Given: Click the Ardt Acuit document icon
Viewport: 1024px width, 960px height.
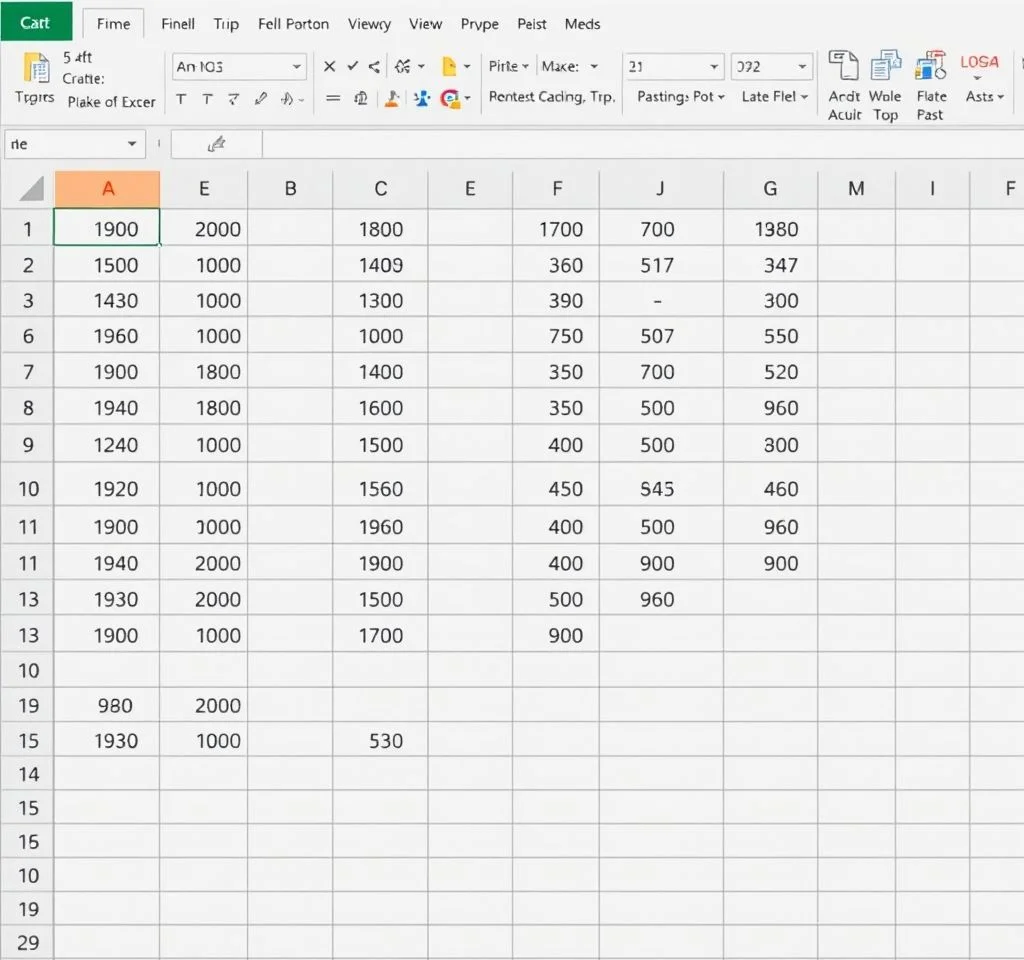Looking at the screenshot, I should tap(843, 67).
